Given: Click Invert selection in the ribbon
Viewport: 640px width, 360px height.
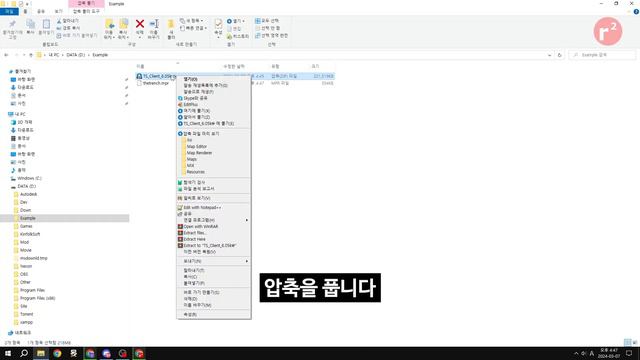Looking at the screenshot, I should [271, 36].
